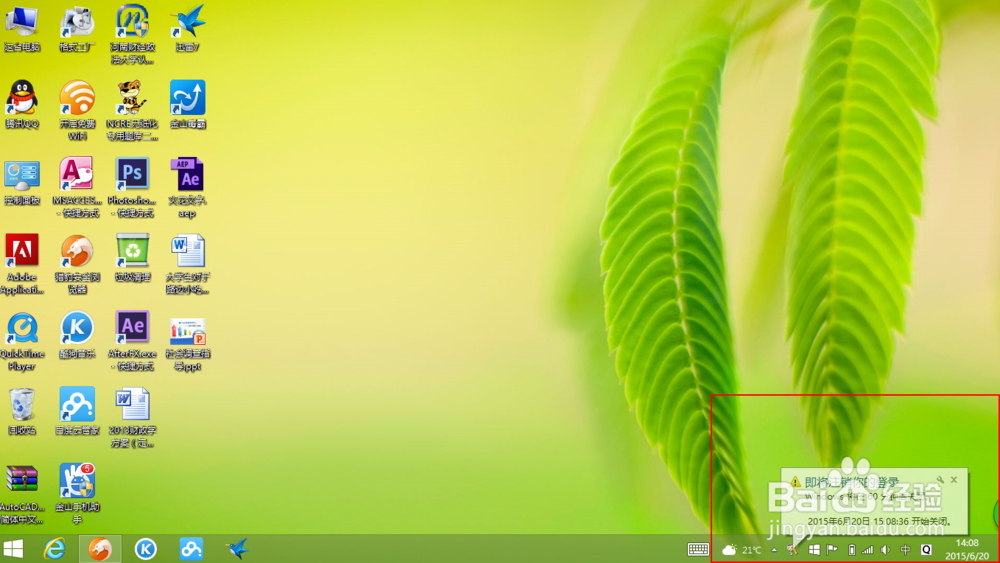Launch the 垃圾清理 green bin shortcut
Screen dimensions: 1000x563
(132, 258)
